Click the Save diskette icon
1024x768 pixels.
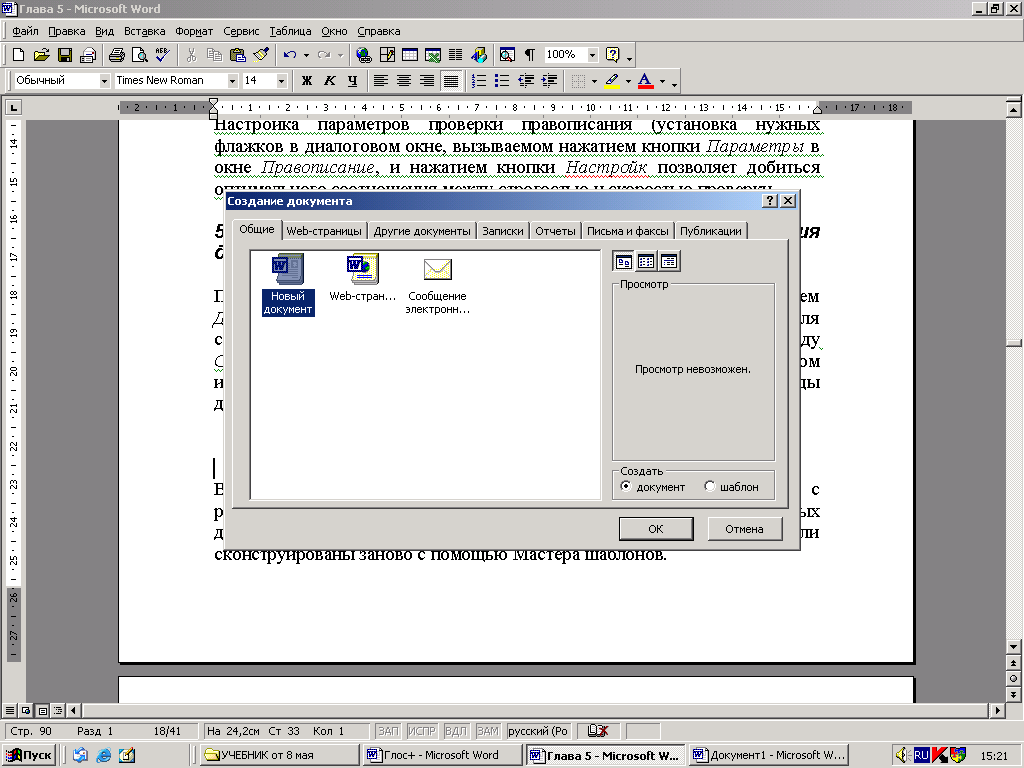(65, 55)
